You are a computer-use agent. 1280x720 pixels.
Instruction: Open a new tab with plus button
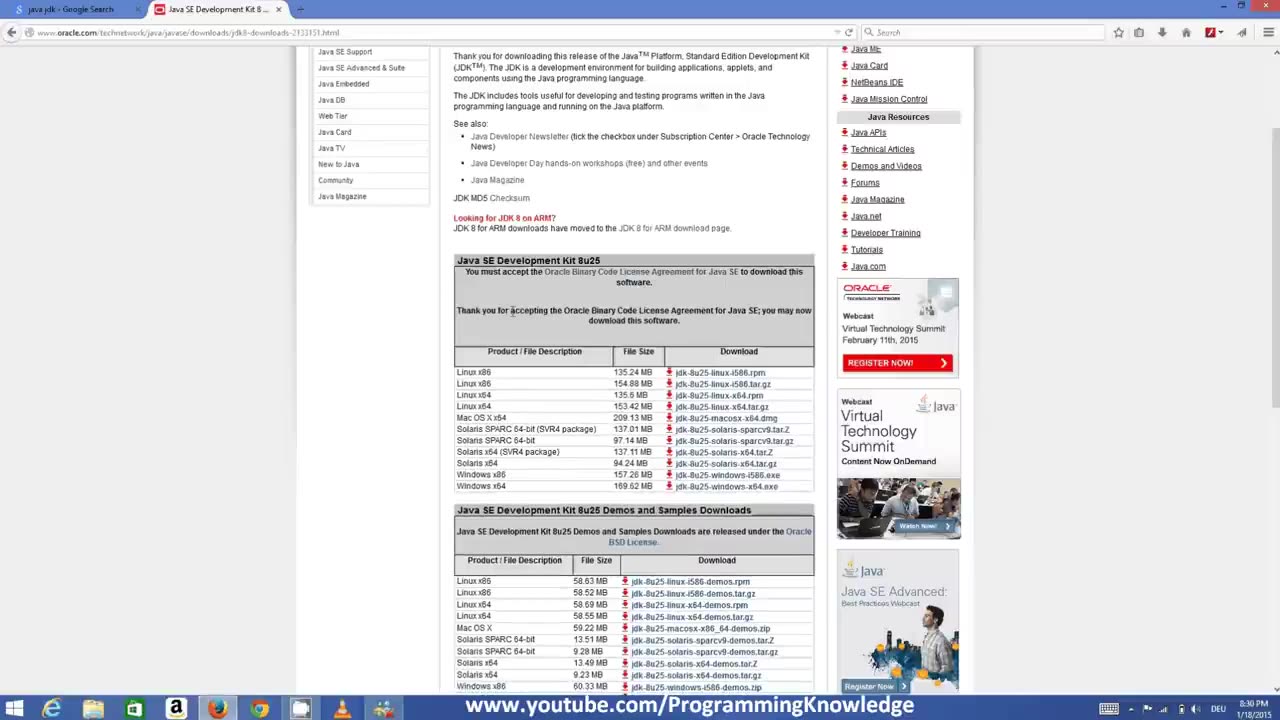point(300,9)
